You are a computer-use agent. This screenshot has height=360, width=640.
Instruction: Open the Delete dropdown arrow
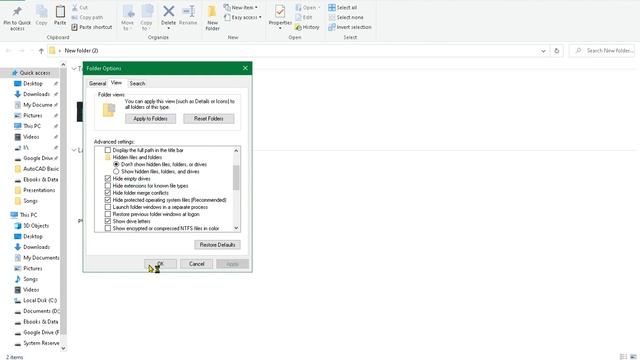click(169, 29)
